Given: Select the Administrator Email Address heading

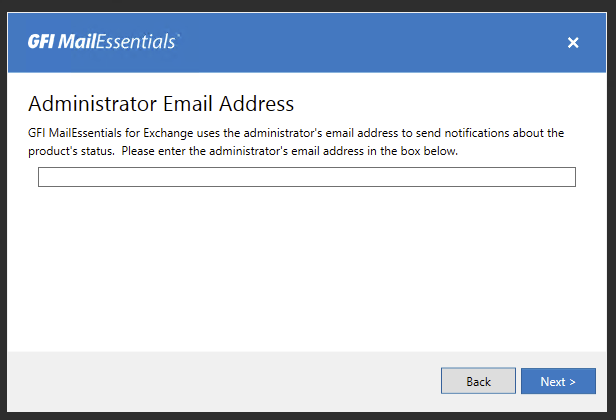Looking at the screenshot, I should tap(161, 103).
